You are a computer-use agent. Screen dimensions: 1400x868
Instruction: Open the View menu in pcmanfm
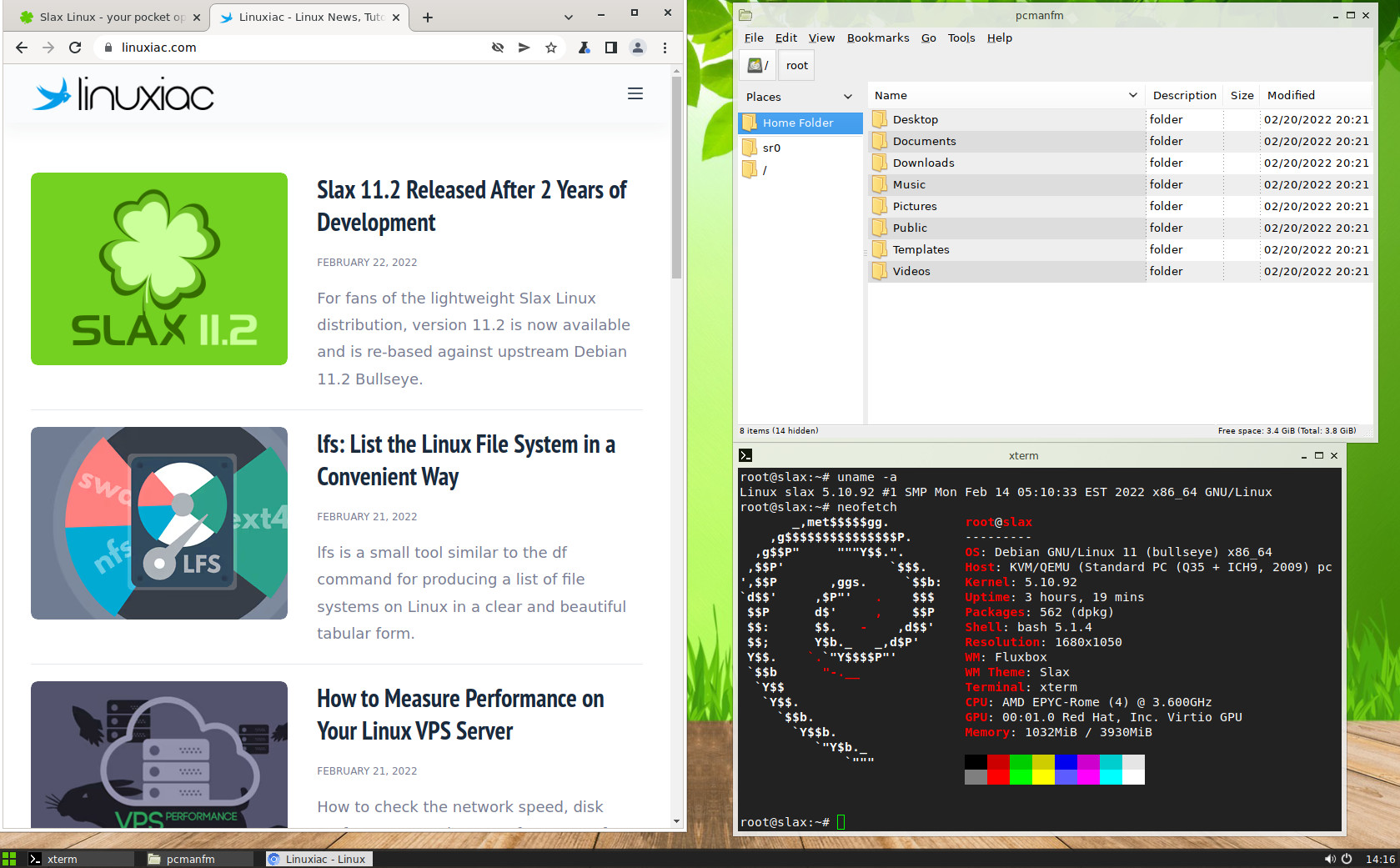pos(821,38)
